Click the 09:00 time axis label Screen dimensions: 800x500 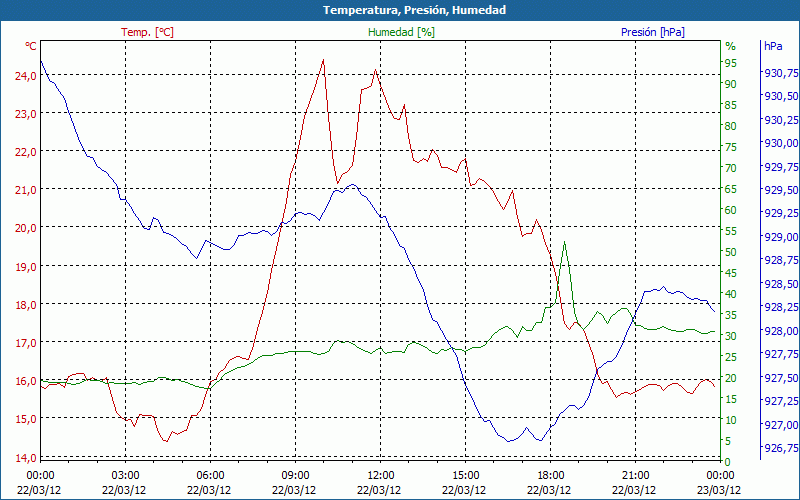coord(295,476)
